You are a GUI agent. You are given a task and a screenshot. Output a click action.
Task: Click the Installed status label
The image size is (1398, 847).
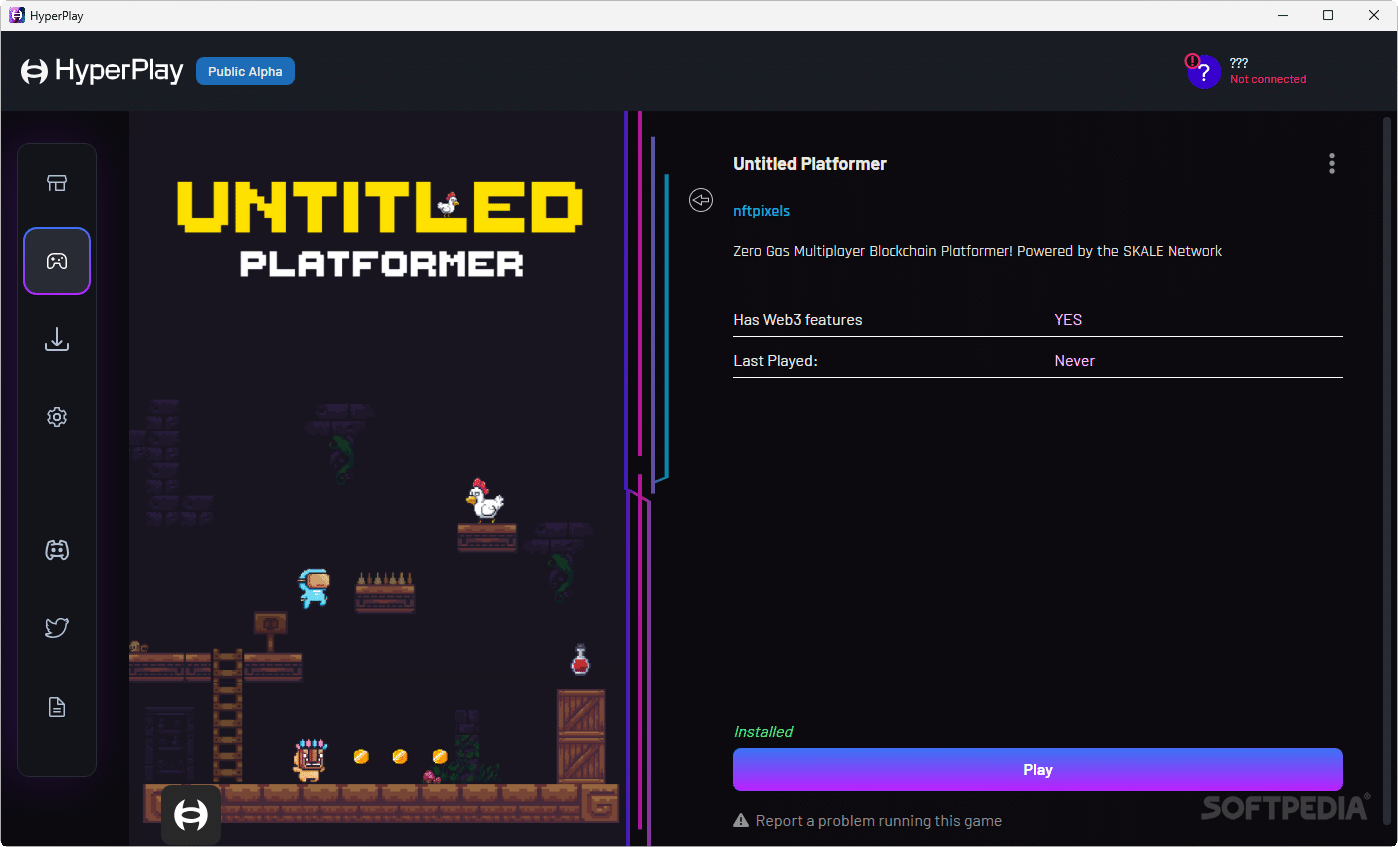tap(763, 732)
